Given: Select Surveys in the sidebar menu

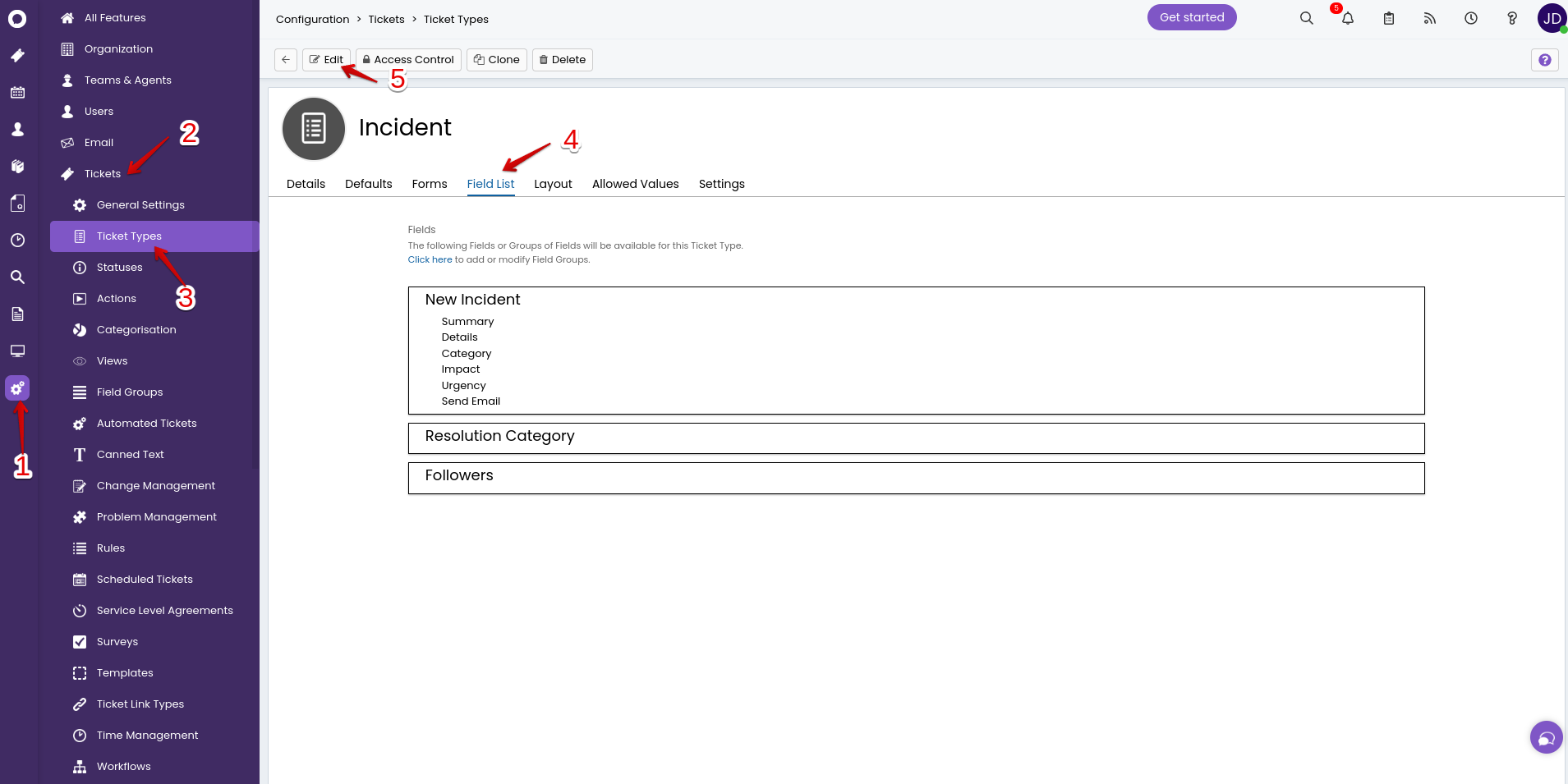Looking at the screenshot, I should [x=117, y=642].
